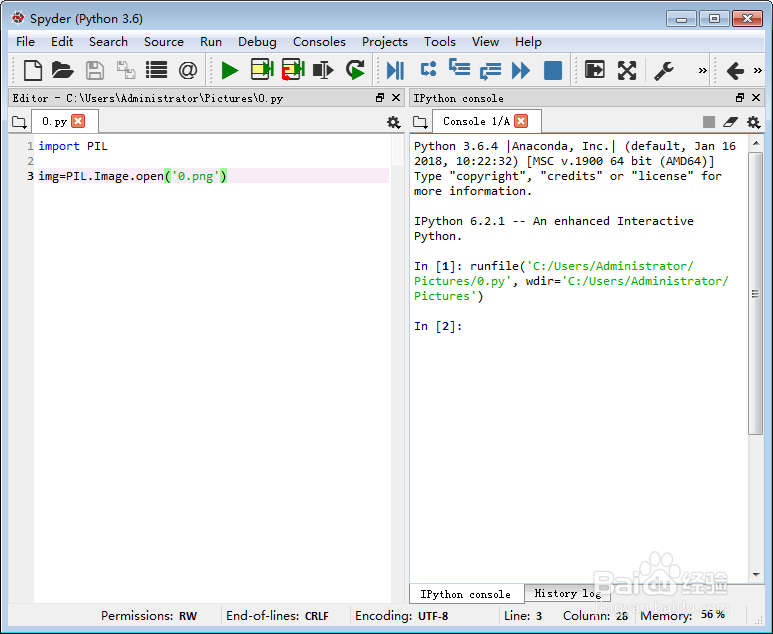Close the Console 1/A tab
773x634 pixels.
tap(521, 121)
